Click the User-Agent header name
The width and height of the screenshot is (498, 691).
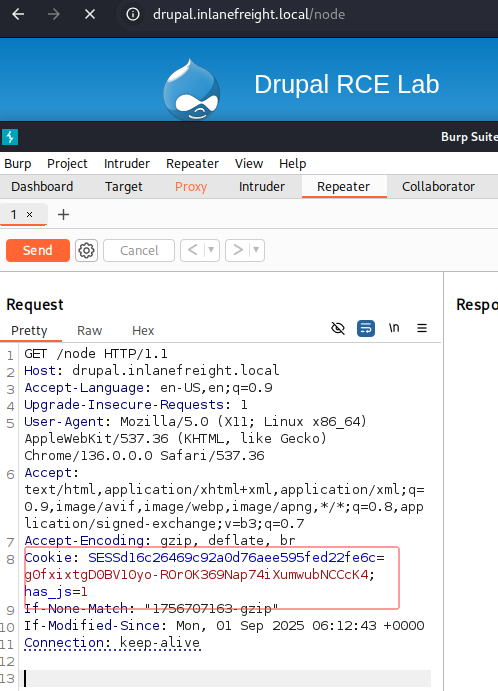click(x=64, y=421)
